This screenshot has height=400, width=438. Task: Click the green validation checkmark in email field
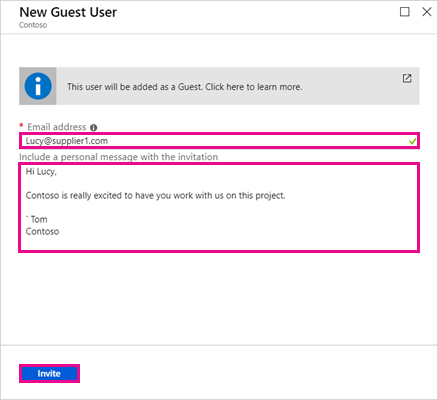point(412,141)
